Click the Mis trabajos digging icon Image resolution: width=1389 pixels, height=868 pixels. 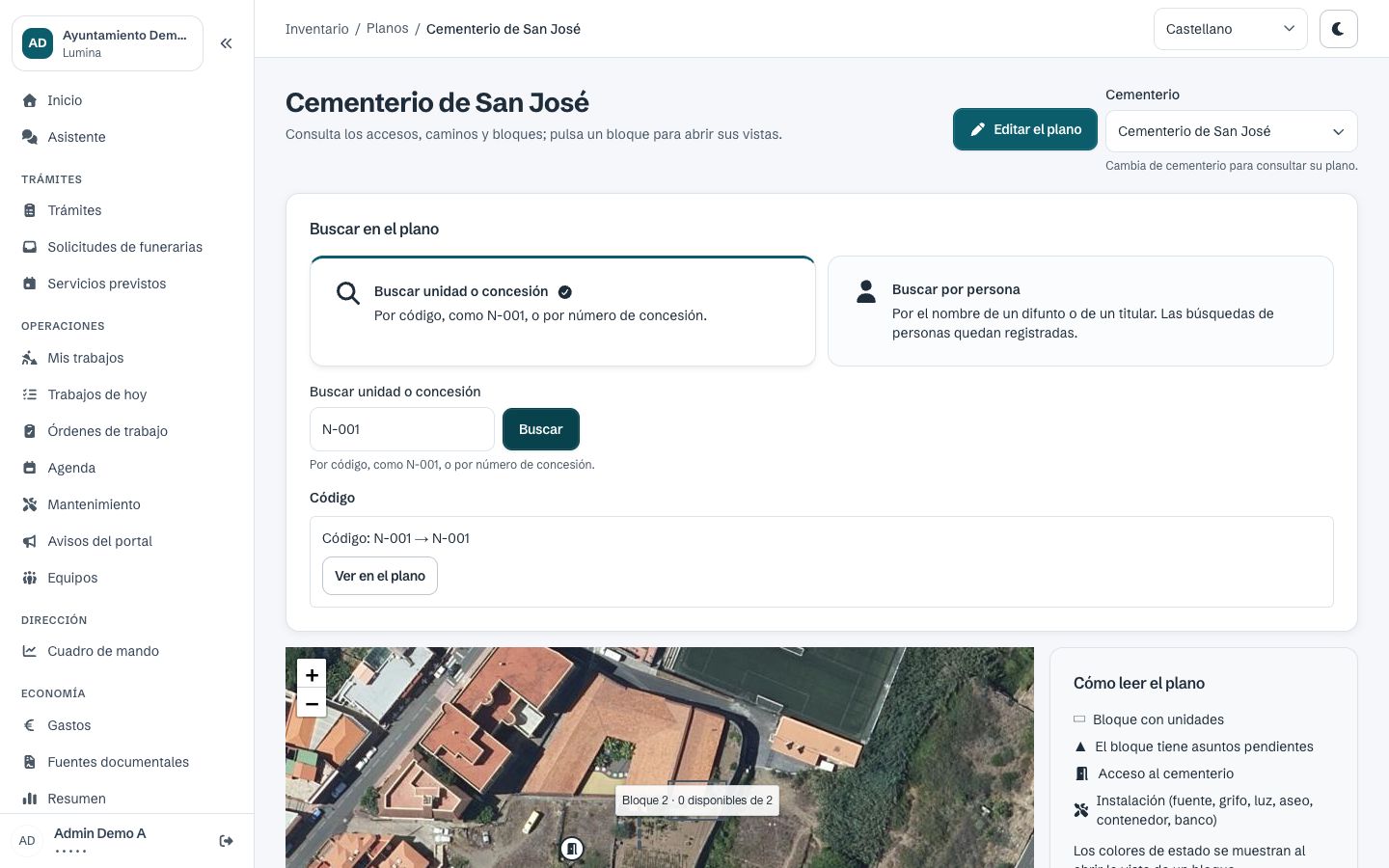[30, 358]
